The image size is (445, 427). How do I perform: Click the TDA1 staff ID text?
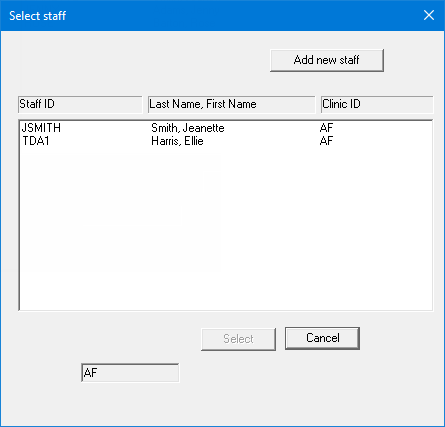point(36,141)
